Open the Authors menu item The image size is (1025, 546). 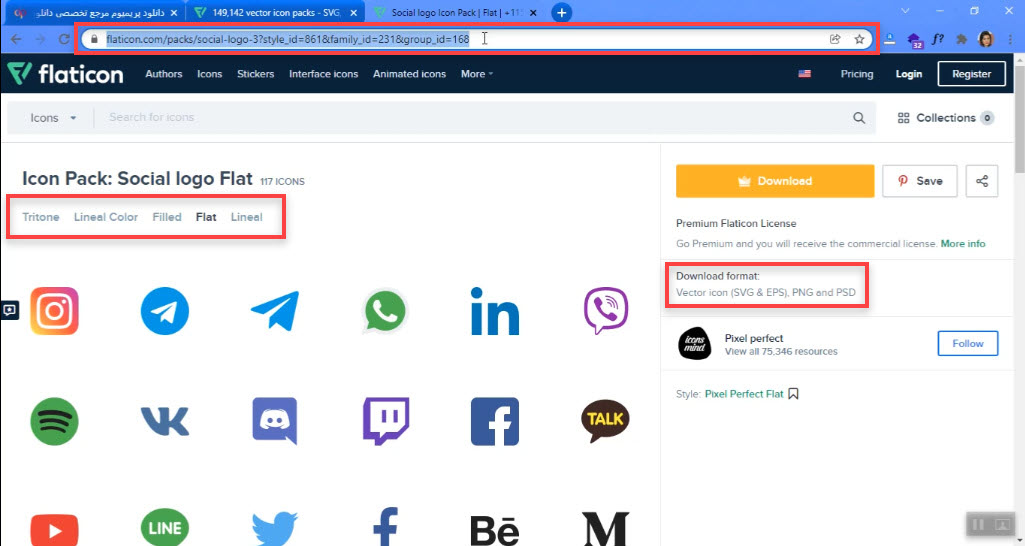click(x=163, y=74)
